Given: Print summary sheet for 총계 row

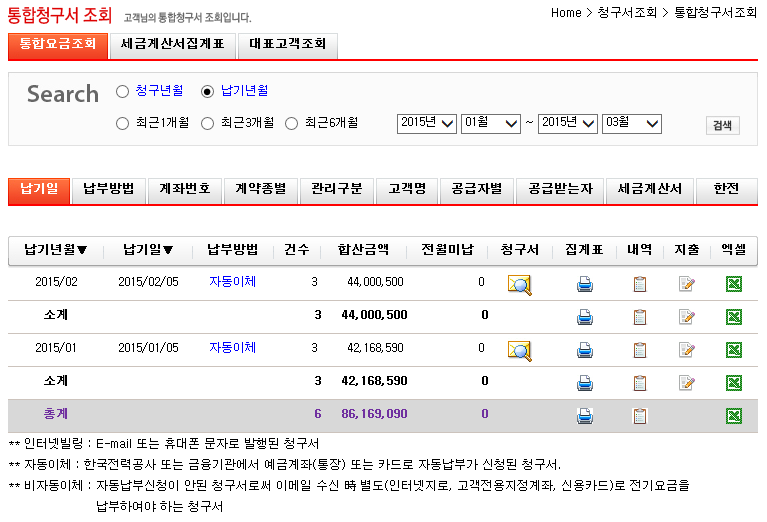Looking at the screenshot, I should click(585, 416).
